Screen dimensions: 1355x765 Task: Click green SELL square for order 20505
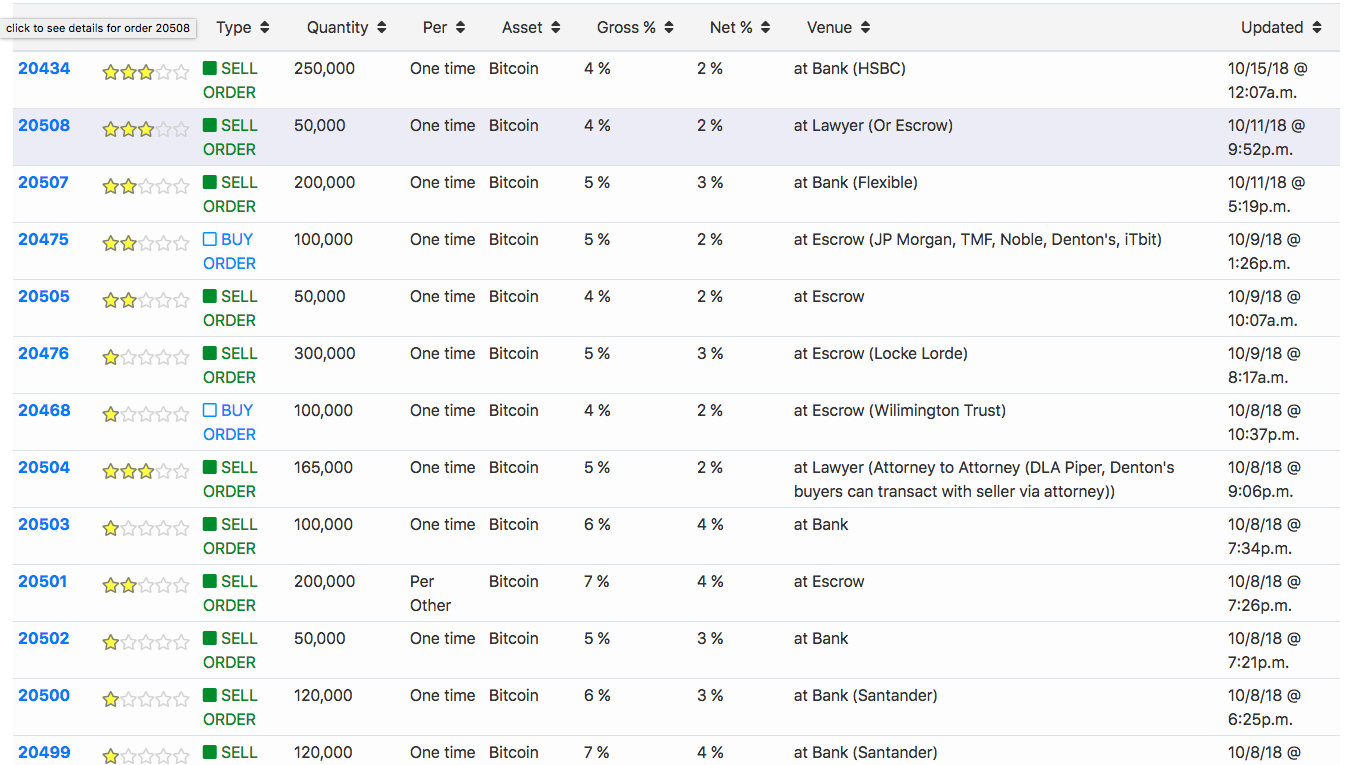click(x=210, y=297)
